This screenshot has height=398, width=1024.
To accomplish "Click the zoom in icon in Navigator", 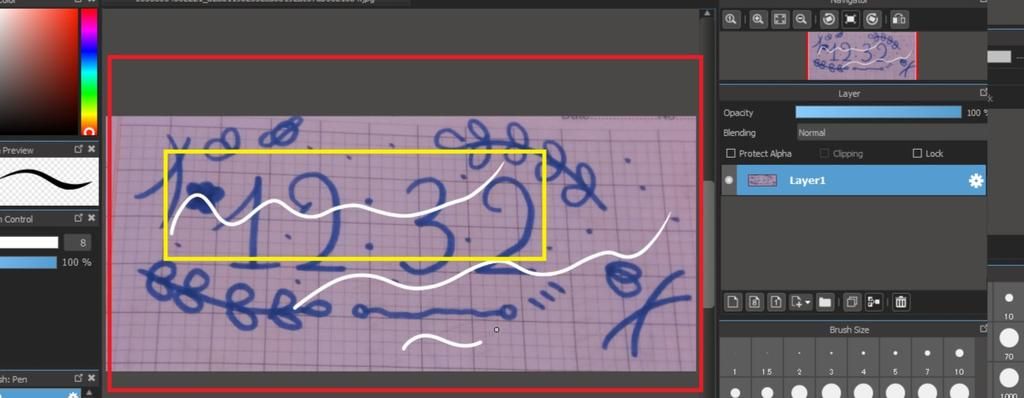I will (758, 20).
